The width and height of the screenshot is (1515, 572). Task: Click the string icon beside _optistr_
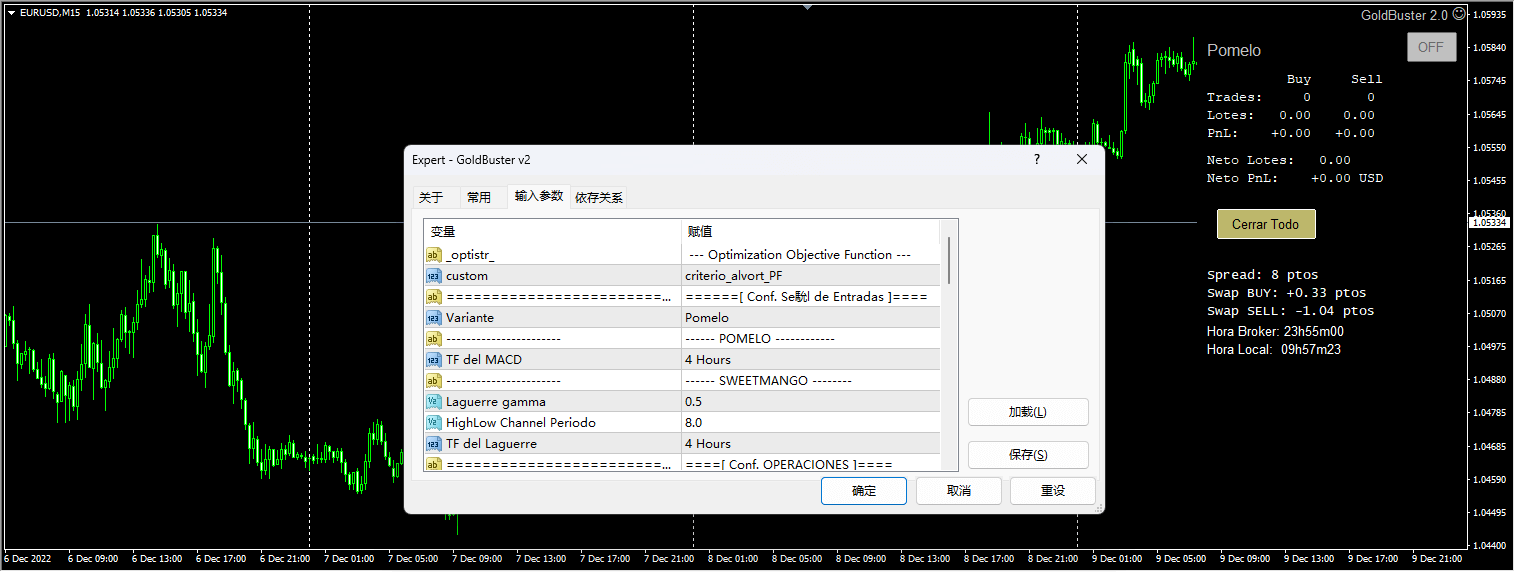tap(434, 255)
